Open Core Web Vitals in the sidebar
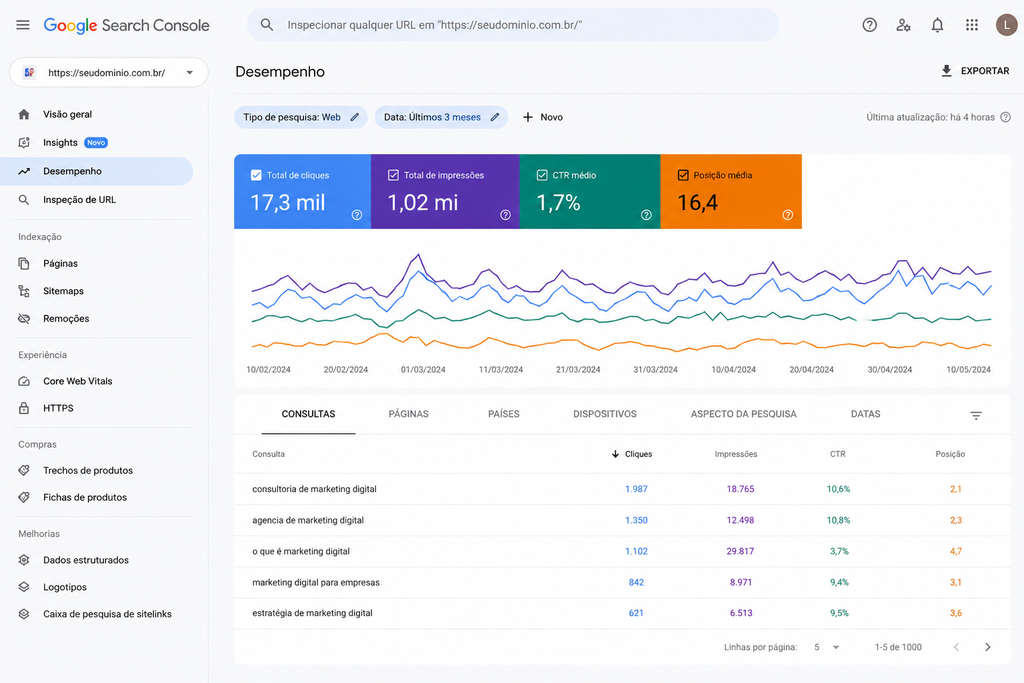 [x=78, y=381]
